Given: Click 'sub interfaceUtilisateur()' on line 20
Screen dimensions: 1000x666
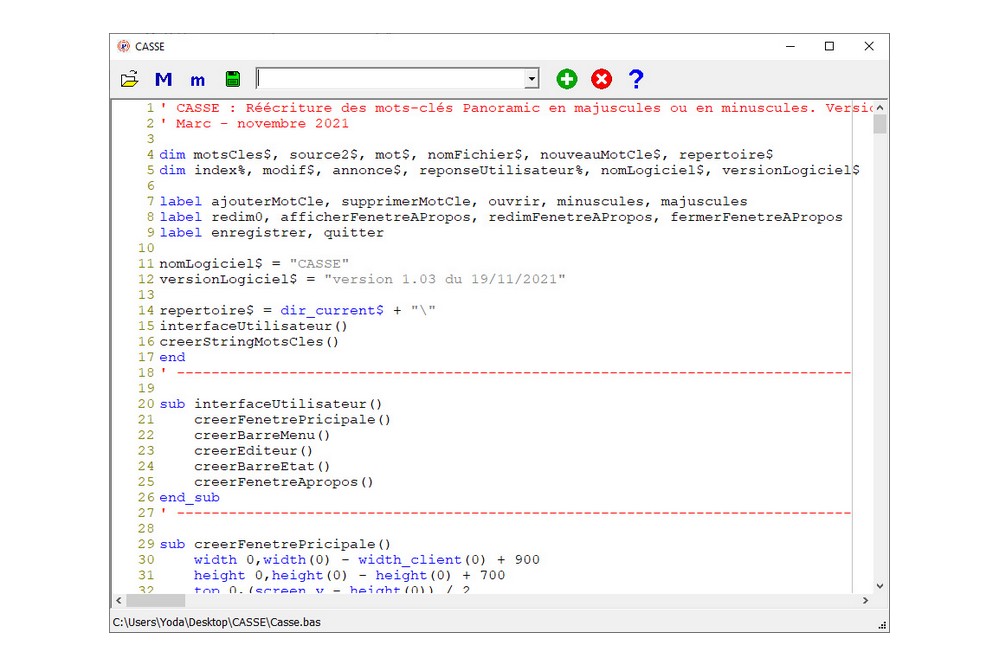Looking at the screenshot, I should [x=270, y=404].
